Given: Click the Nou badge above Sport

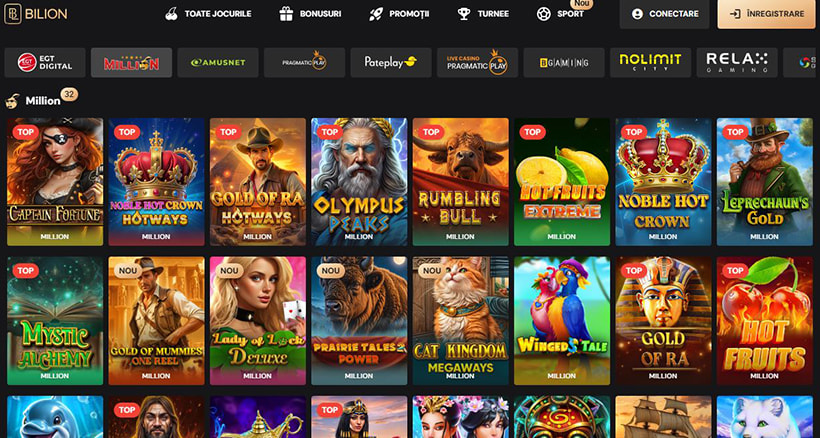Looking at the screenshot, I should (581, 4).
